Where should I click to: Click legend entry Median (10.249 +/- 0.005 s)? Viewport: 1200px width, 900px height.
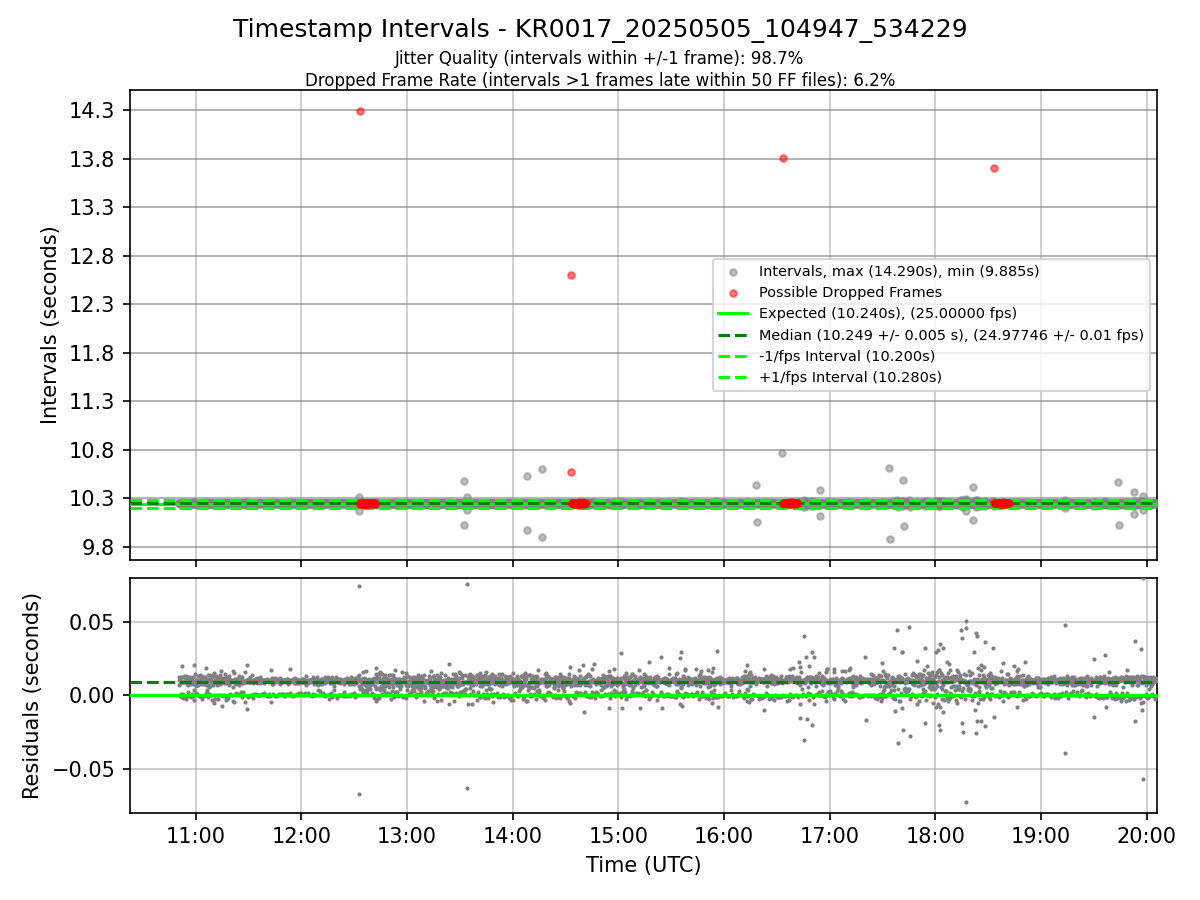pyautogui.click(x=951, y=335)
